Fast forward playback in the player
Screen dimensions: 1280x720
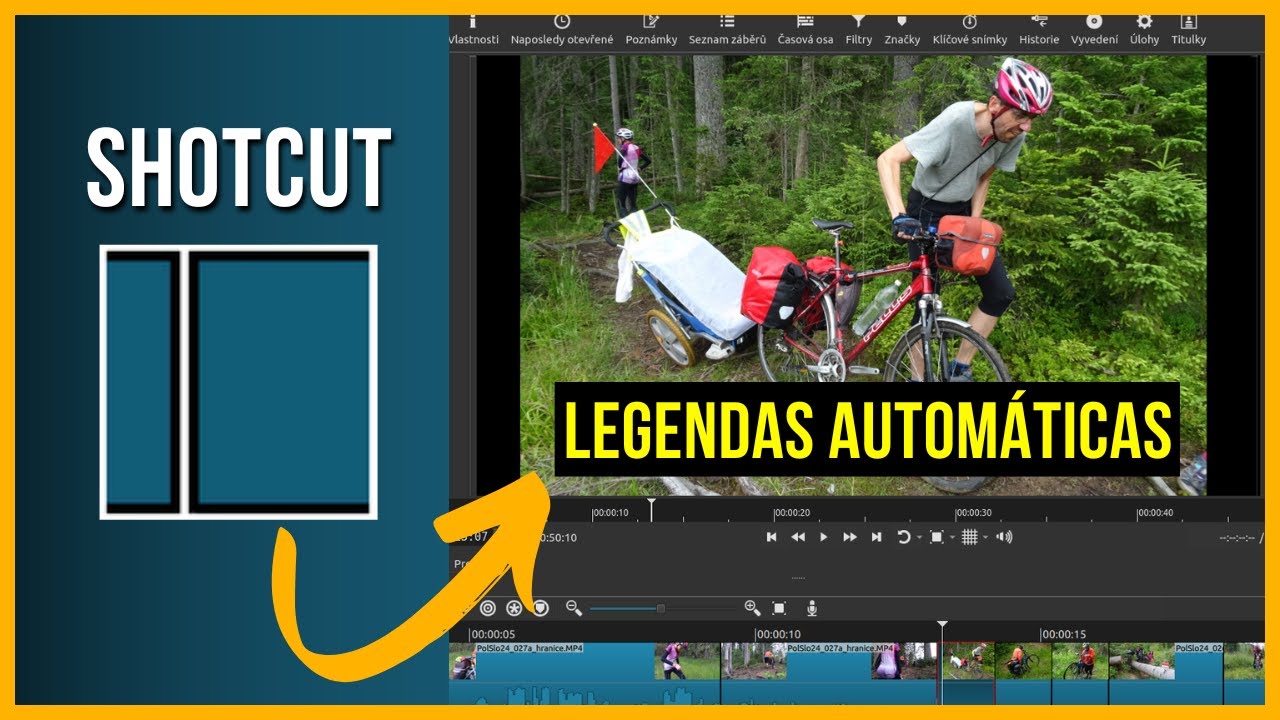[850, 537]
